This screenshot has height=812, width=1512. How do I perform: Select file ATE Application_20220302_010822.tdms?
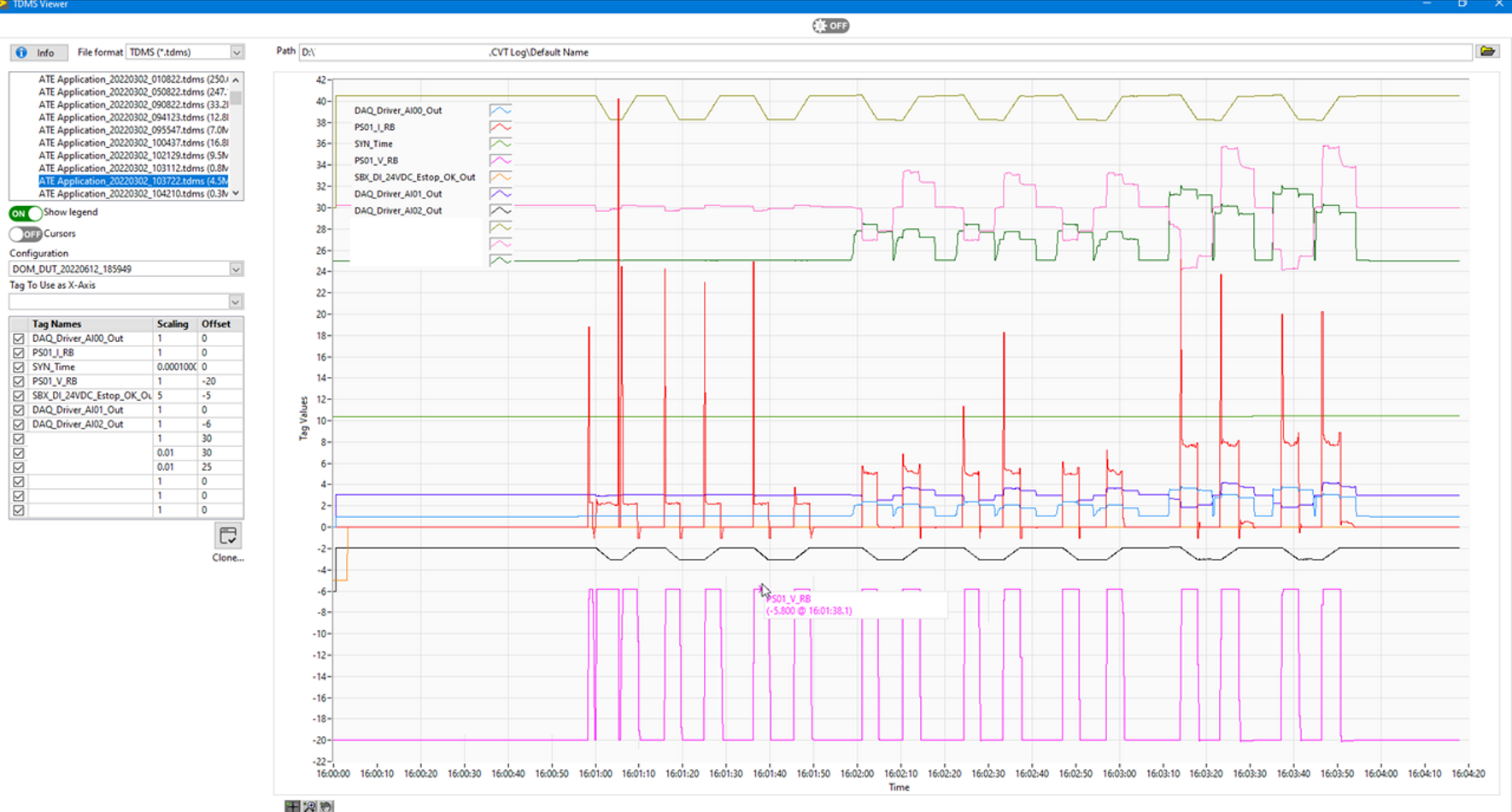133,79
